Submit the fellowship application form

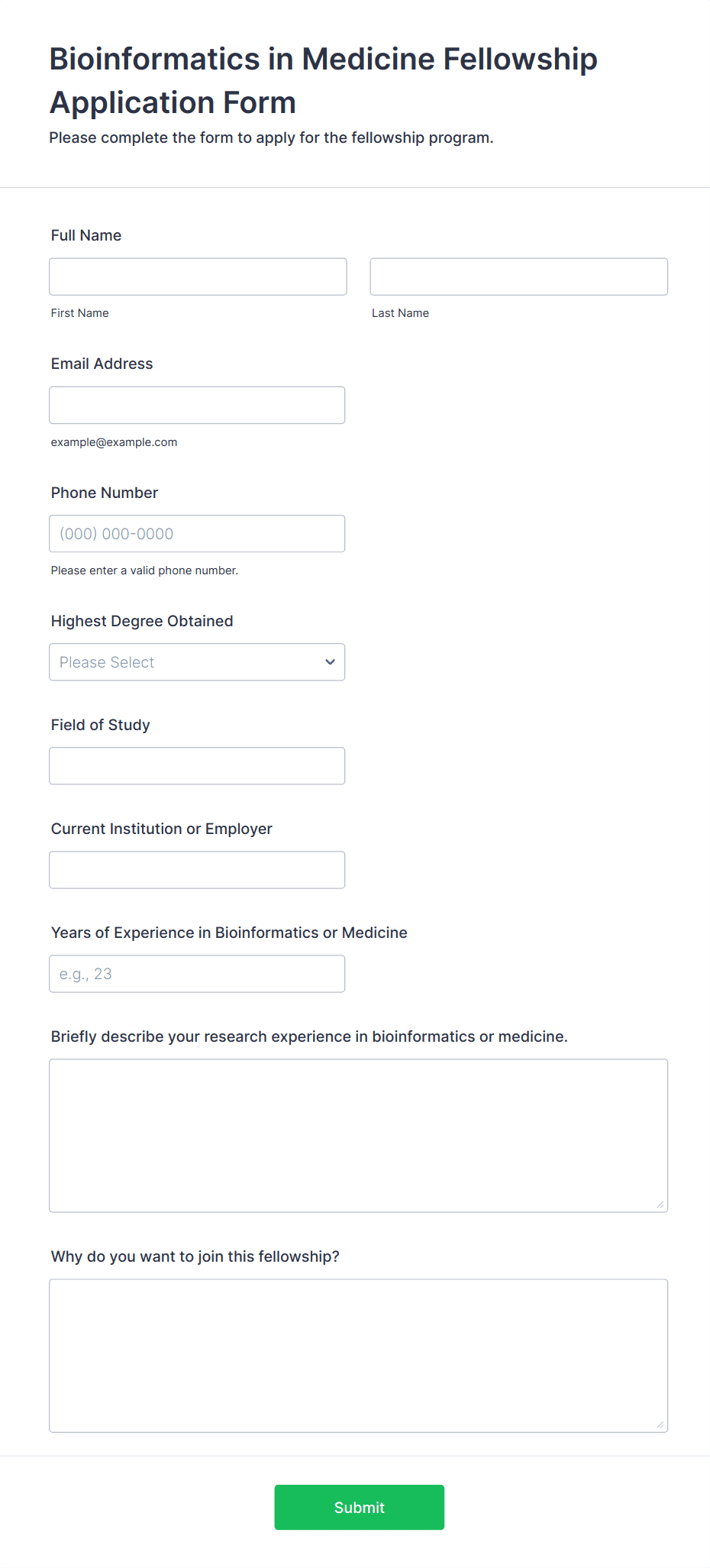pos(359,1507)
